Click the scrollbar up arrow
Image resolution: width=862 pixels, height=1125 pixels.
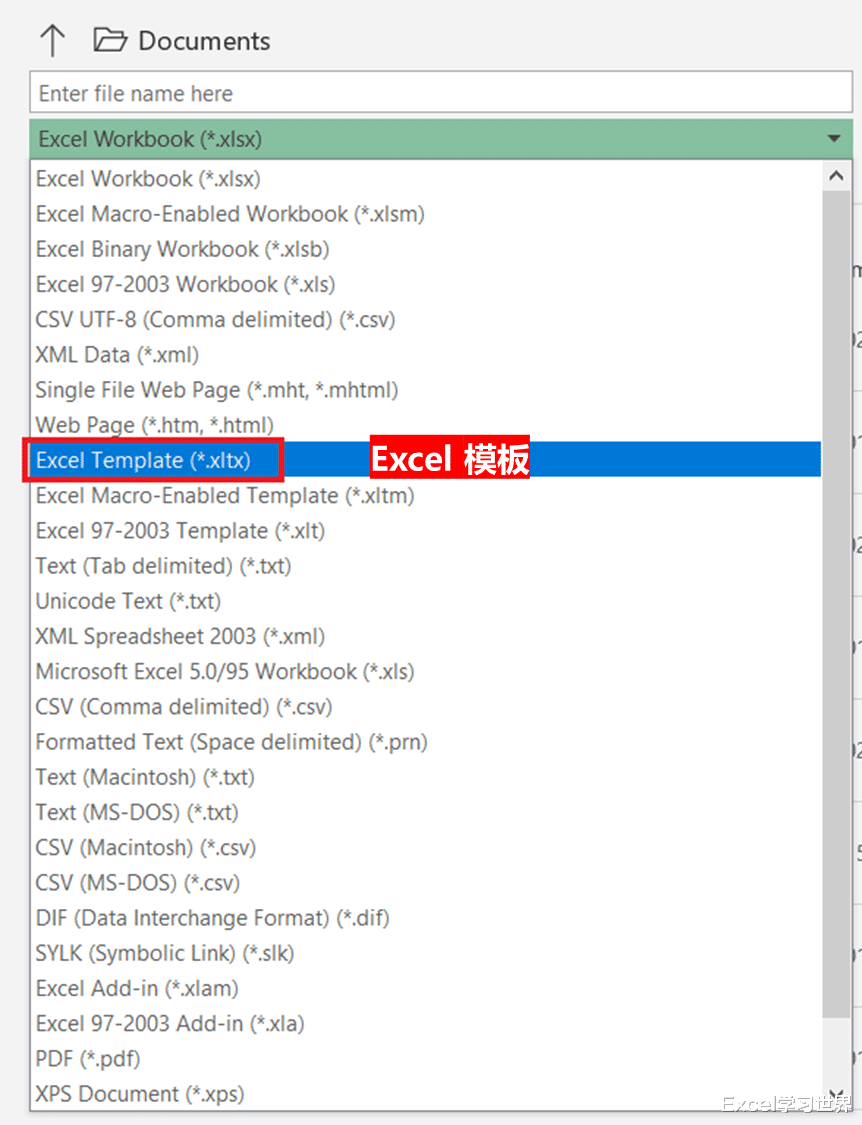tap(836, 176)
